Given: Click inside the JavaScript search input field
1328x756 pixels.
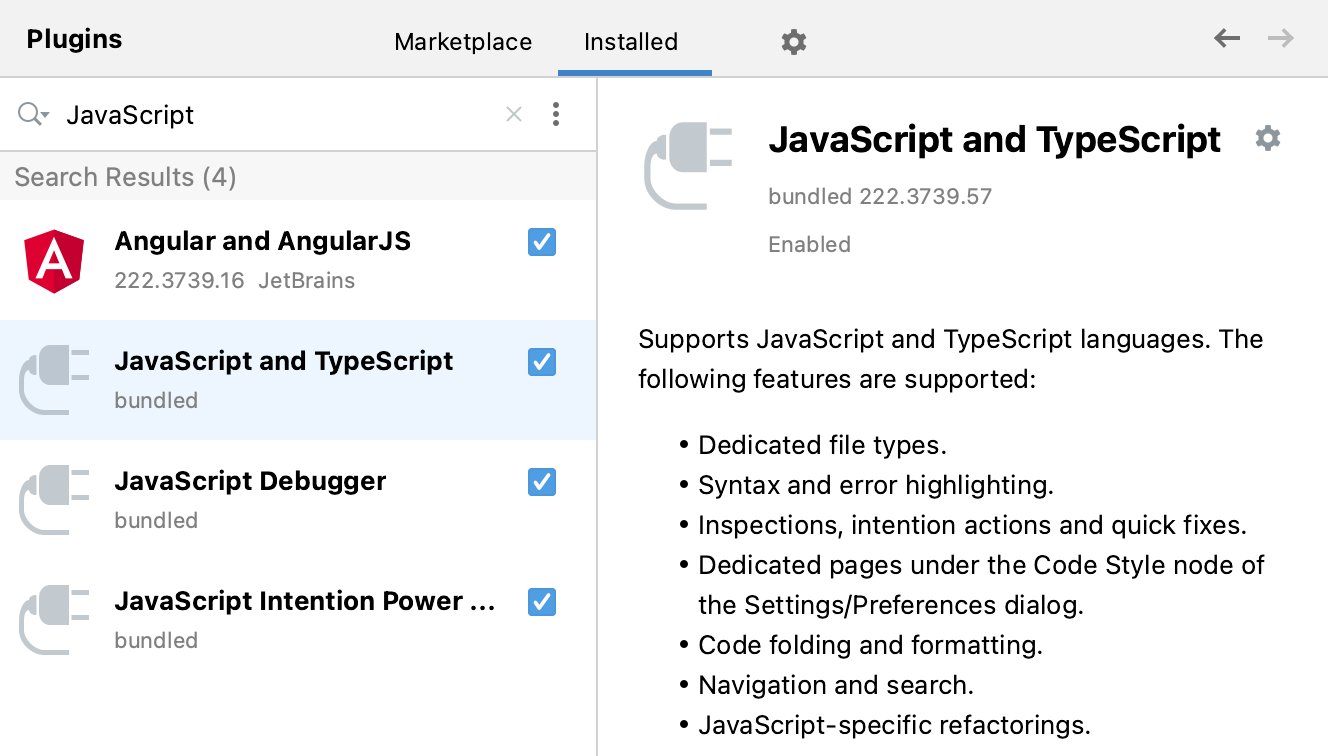Looking at the screenshot, I should pyautogui.click(x=250, y=114).
